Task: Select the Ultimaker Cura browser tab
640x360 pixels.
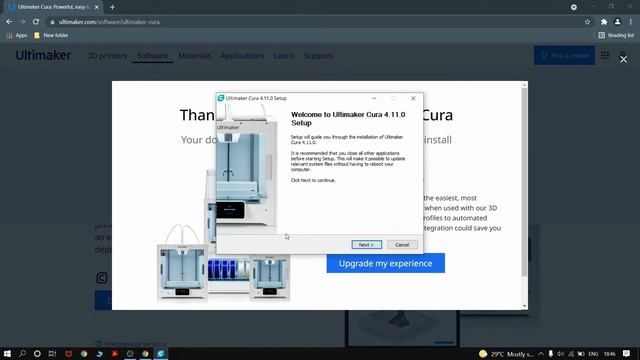Action: tap(53, 7)
